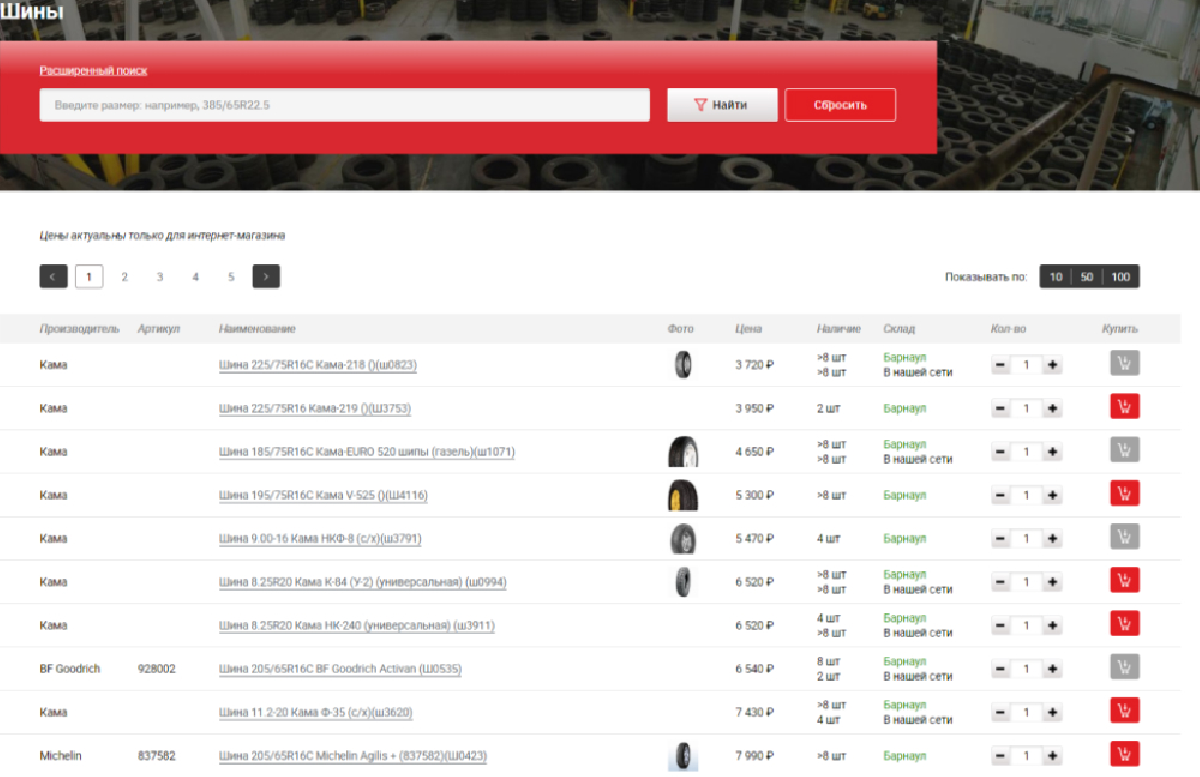Add Michelin Agilis + tire to cart
Screen dimensions: 1200x777
tap(1125, 755)
